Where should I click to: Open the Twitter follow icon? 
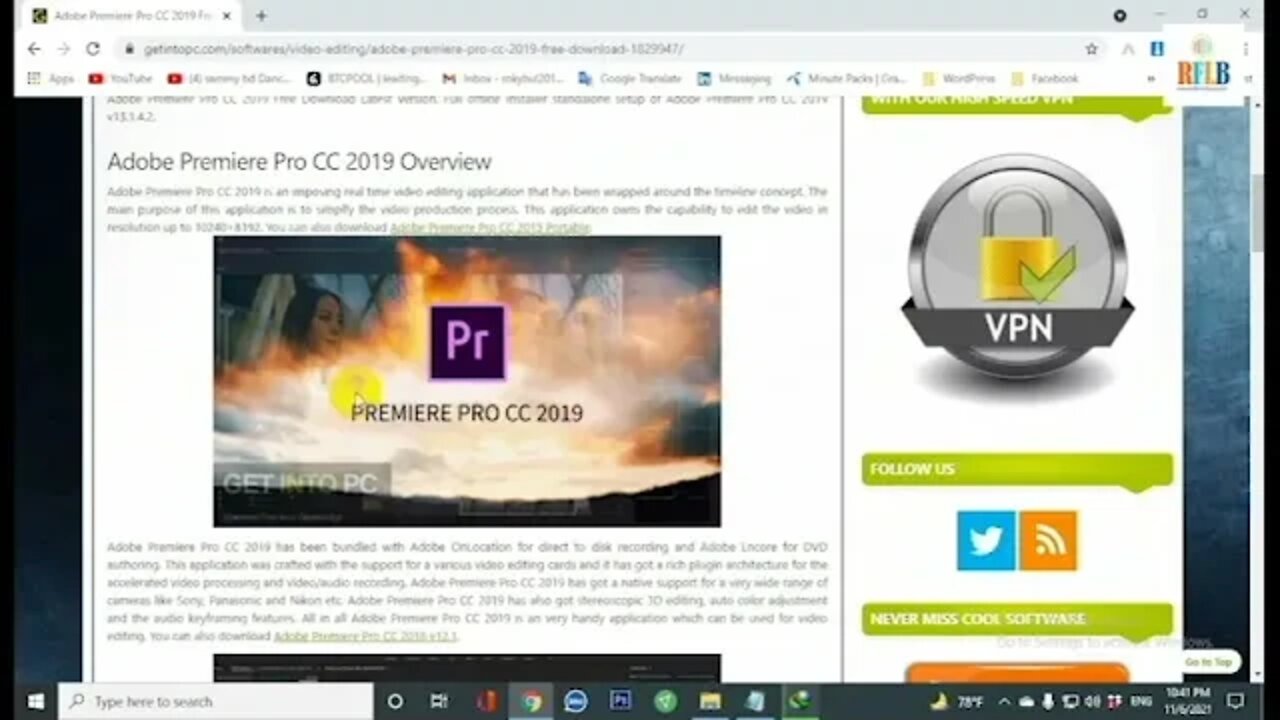click(985, 540)
